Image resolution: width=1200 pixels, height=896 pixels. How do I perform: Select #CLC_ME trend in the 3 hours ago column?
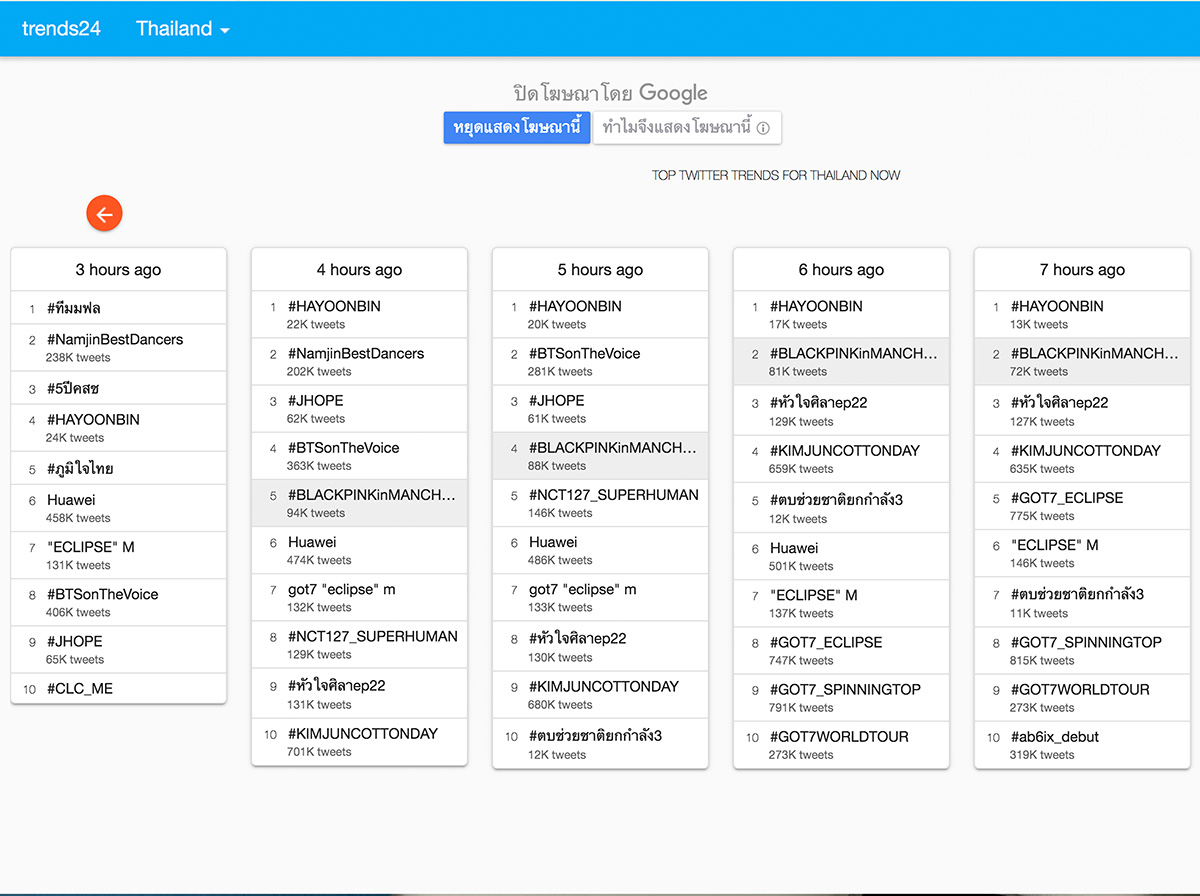pyautogui.click(x=80, y=689)
